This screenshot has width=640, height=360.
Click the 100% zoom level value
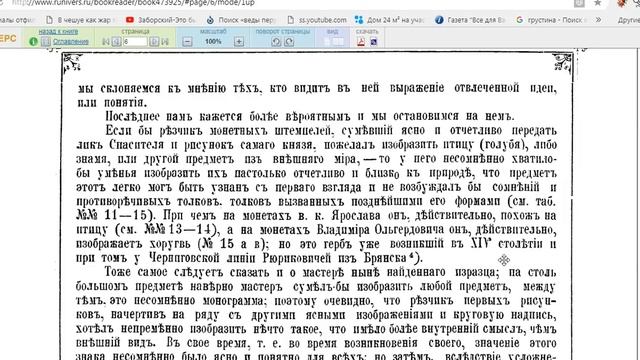(x=213, y=41)
